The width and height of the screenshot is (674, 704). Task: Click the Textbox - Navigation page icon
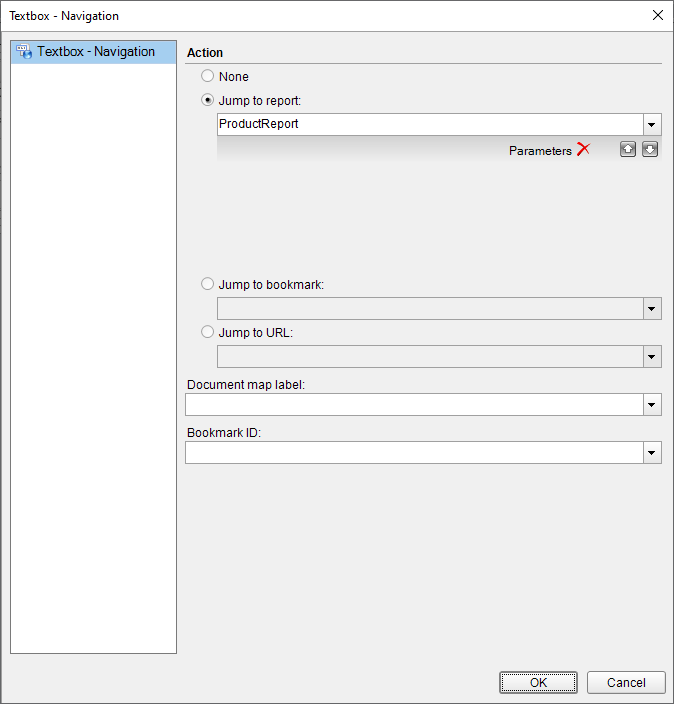click(24, 52)
